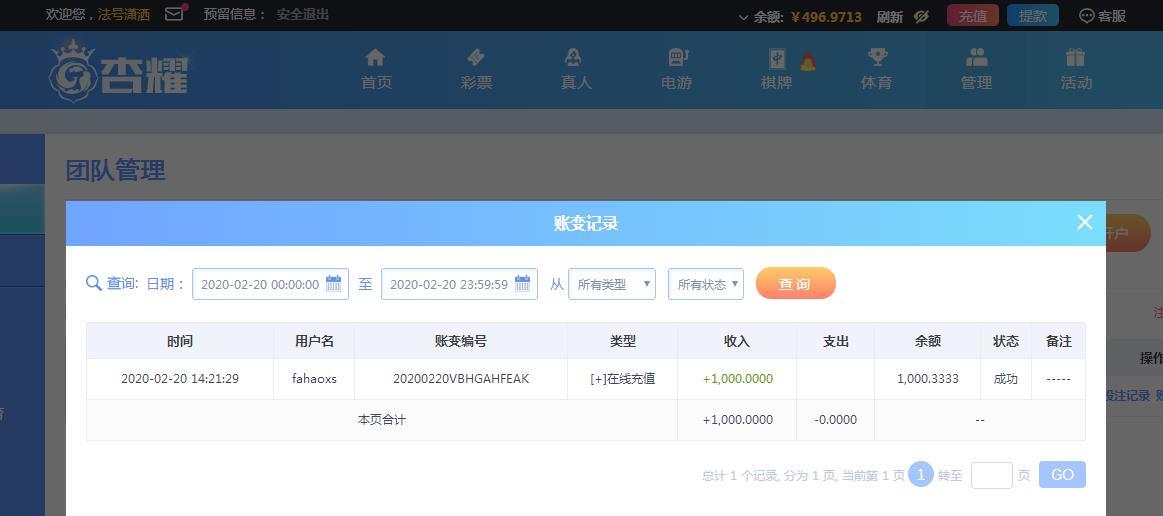Open the 彩票 lottery icon

476,57
